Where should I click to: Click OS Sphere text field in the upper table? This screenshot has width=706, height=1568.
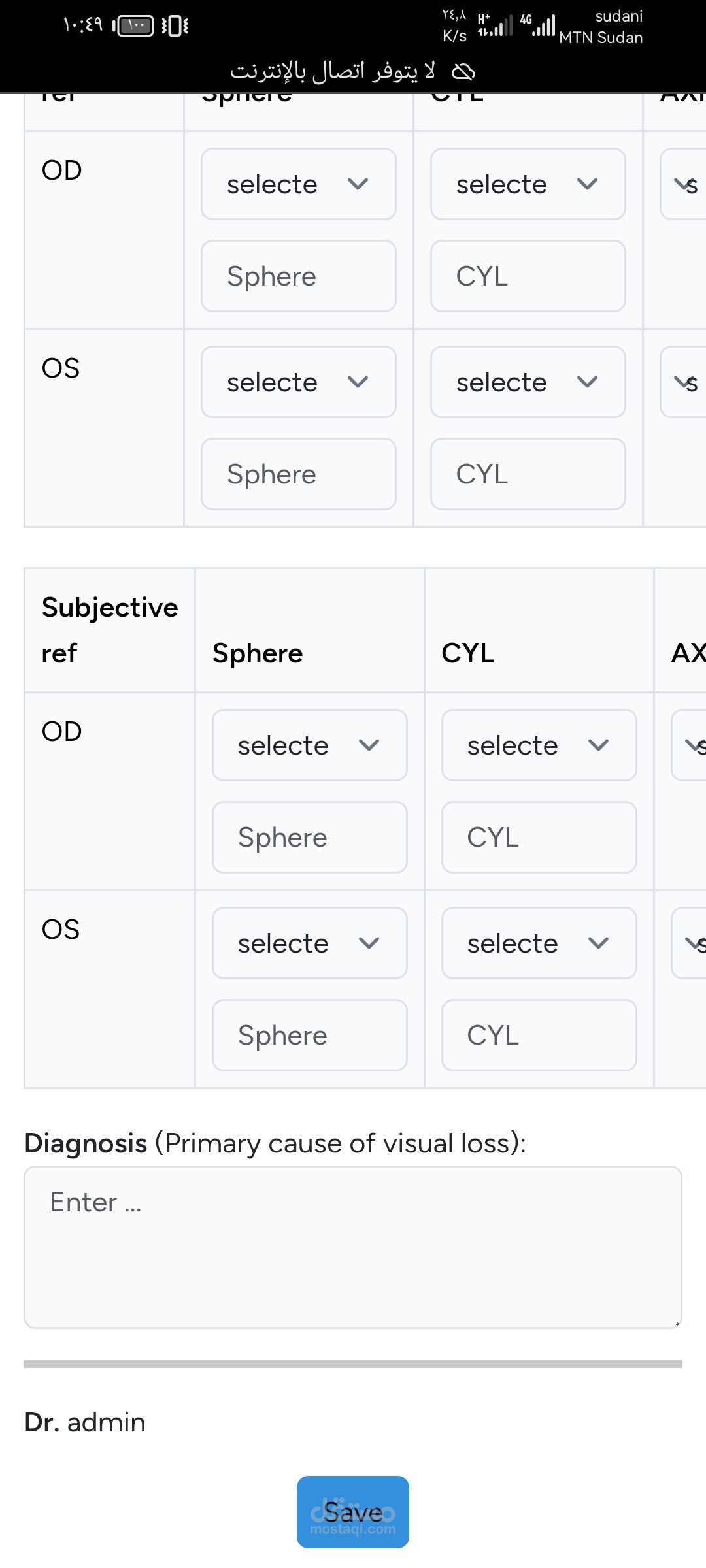pos(298,474)
